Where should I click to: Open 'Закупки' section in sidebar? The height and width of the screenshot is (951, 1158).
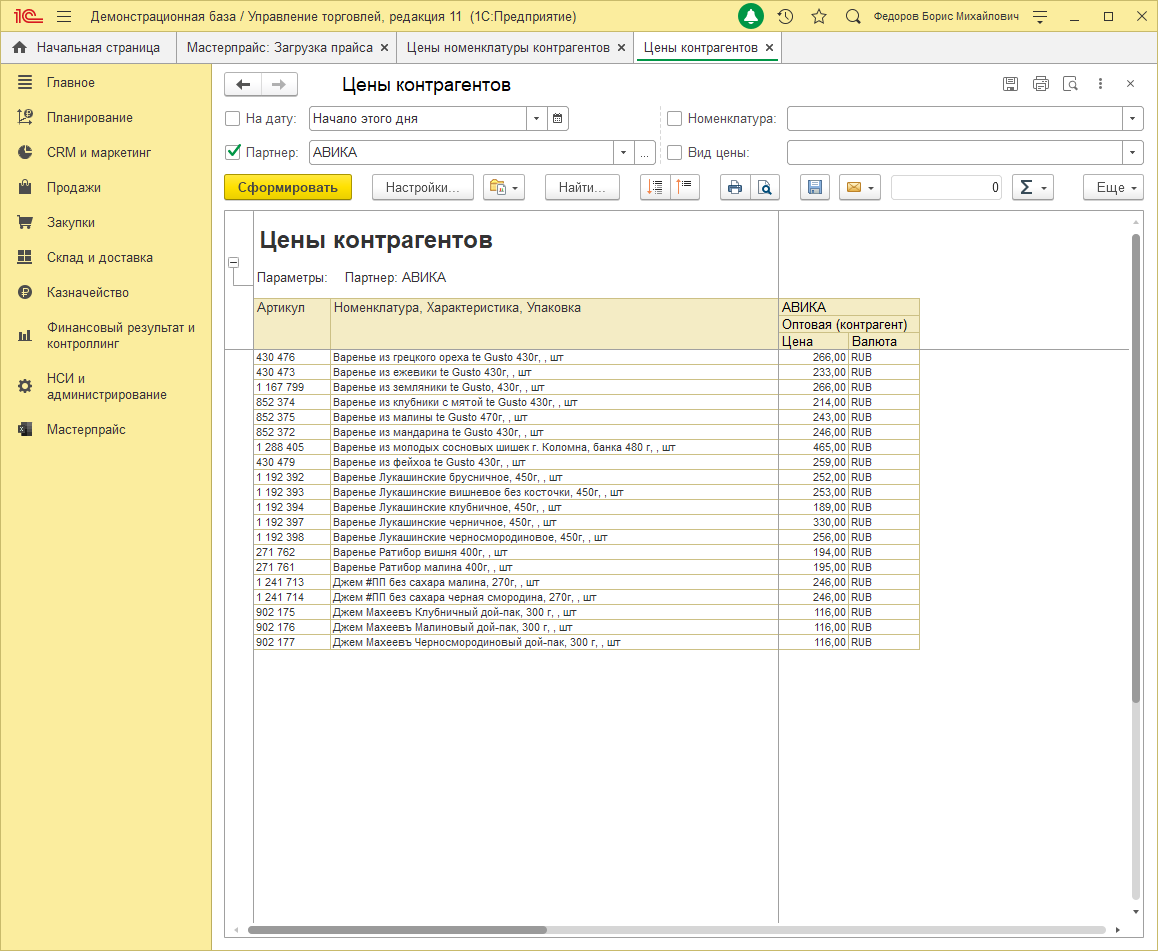tap(71, 223)
